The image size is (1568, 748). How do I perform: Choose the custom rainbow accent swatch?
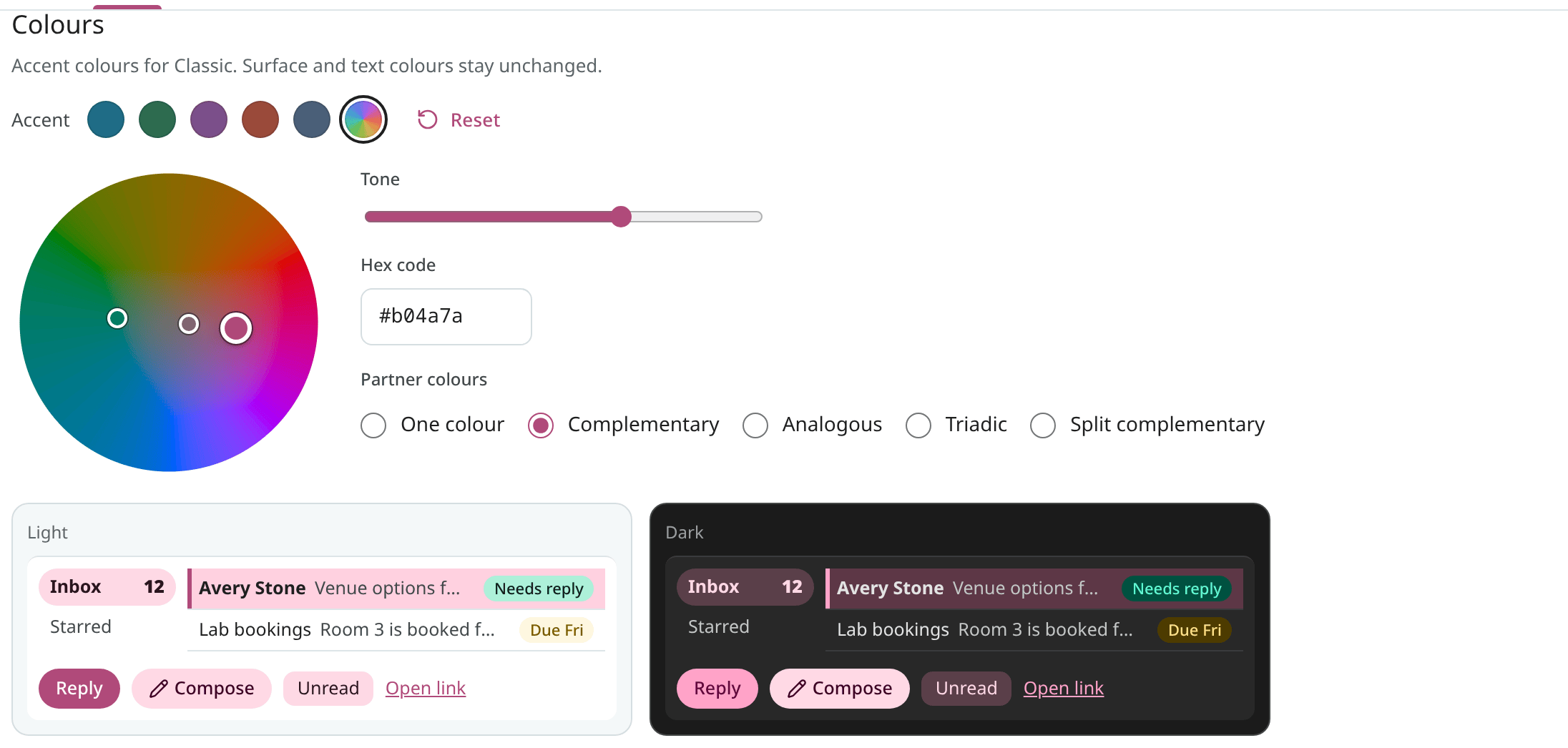pyautogui.click(x=363, y=119)
